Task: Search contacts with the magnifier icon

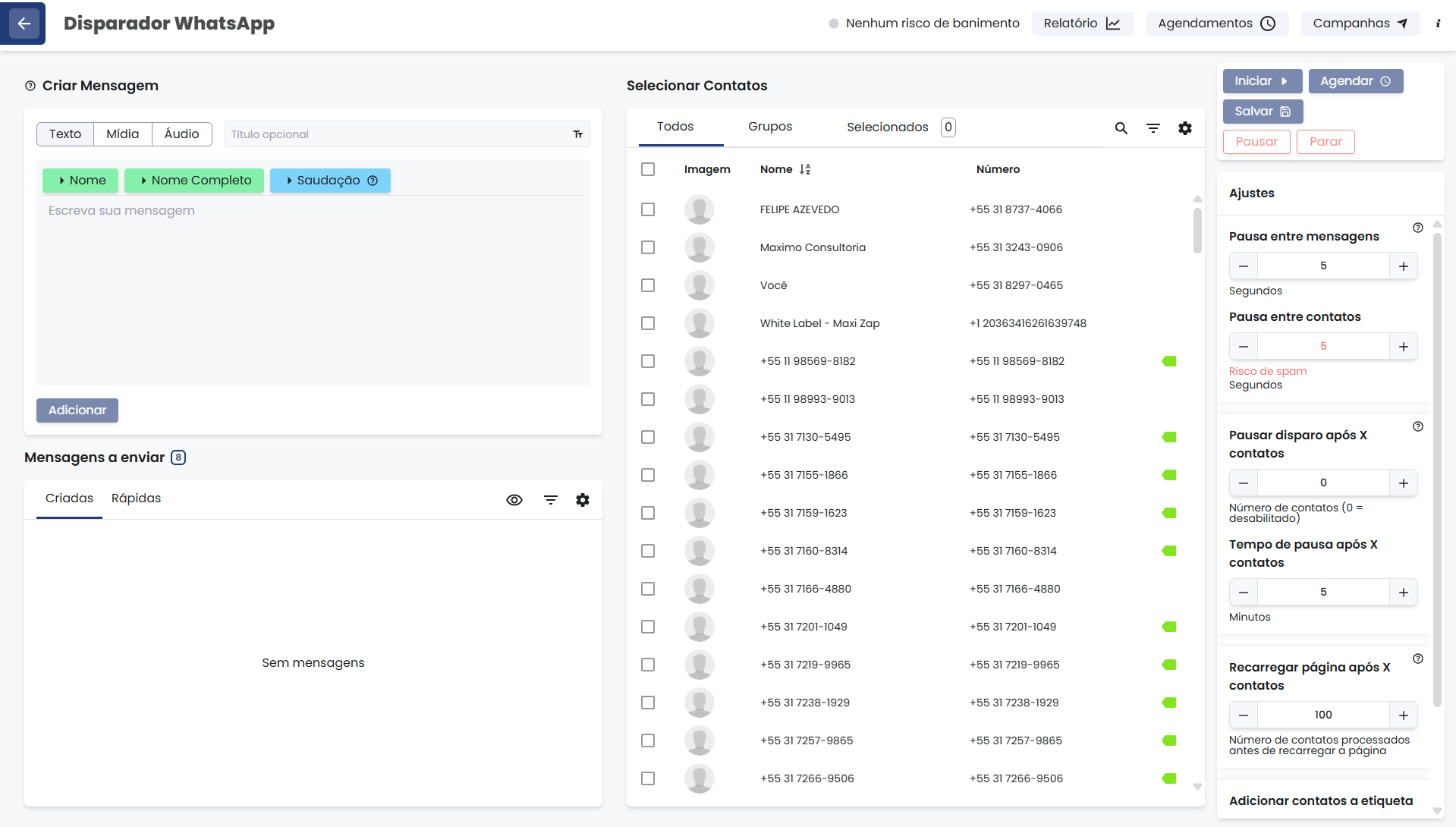Action: point(1121,128)
